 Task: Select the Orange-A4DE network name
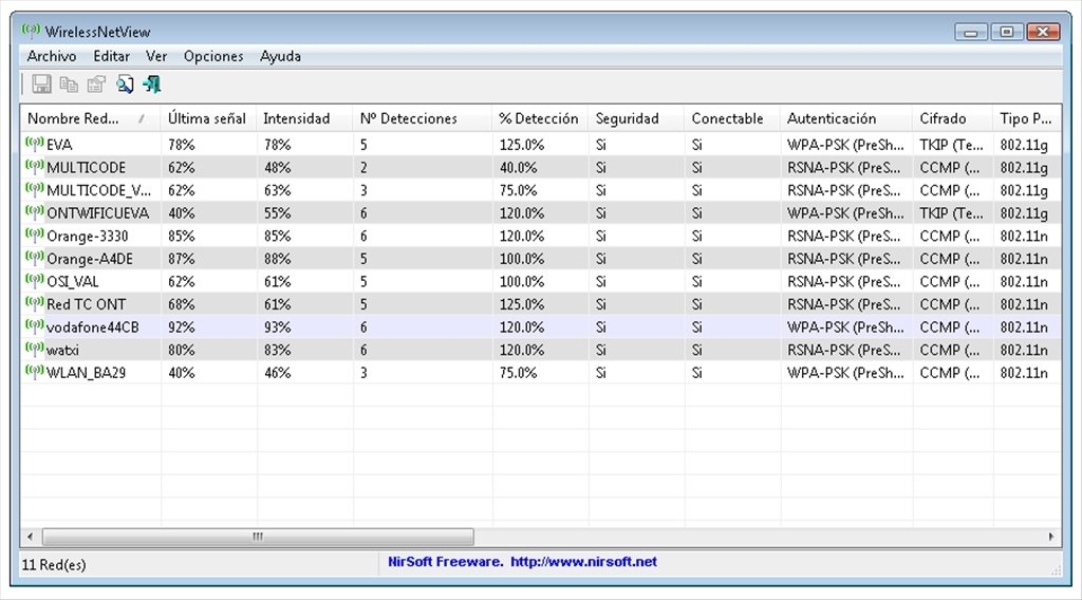(x=90, y=259)
